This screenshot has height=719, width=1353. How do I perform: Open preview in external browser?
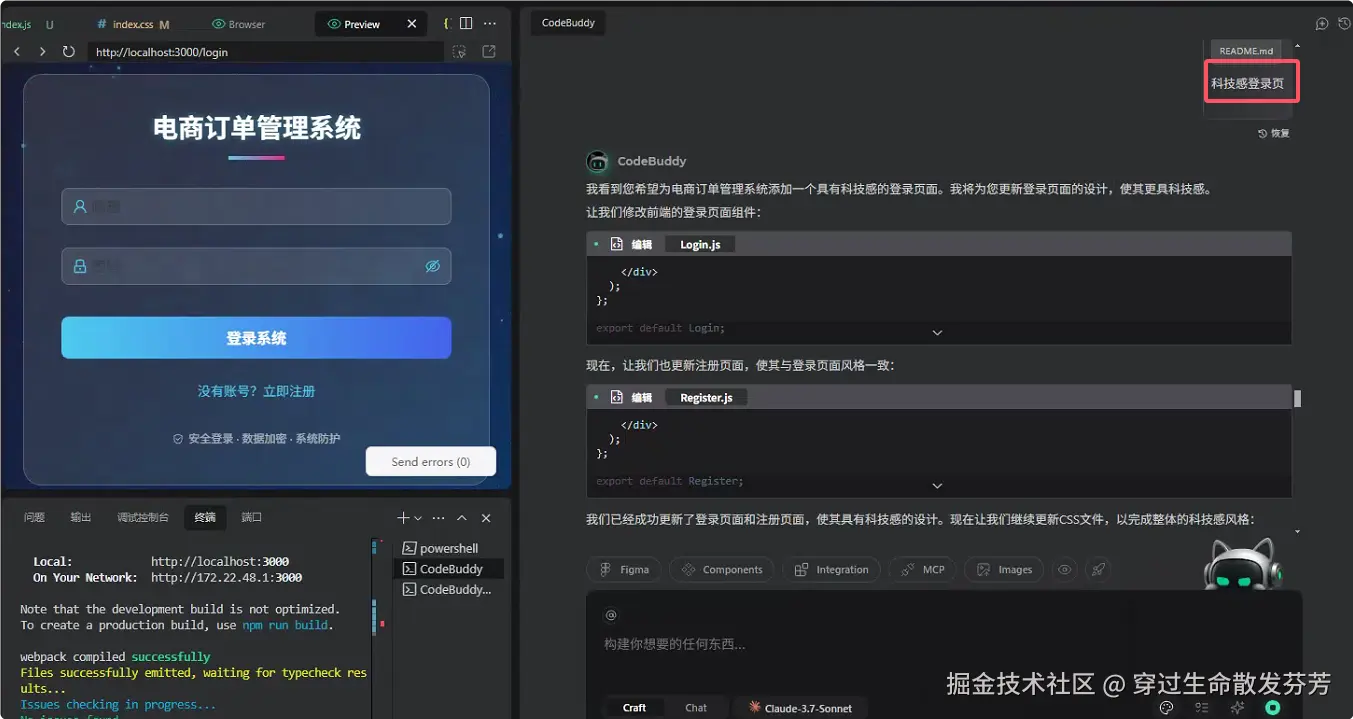coord(490,51)
